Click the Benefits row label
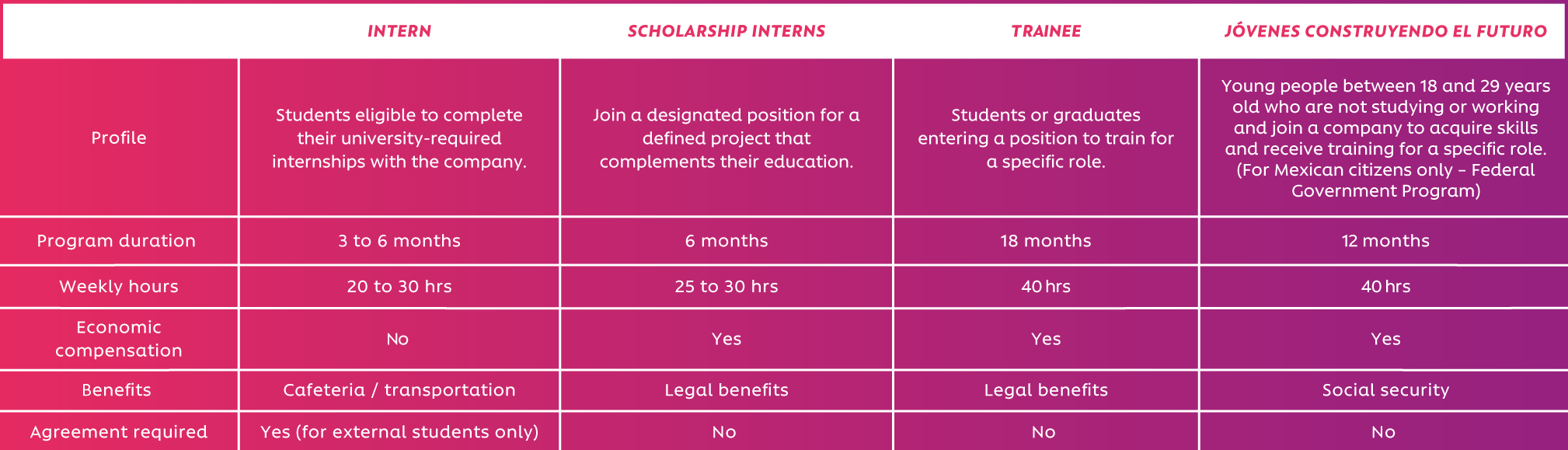This screenshot has width=1568, height=450. (117, 390)
